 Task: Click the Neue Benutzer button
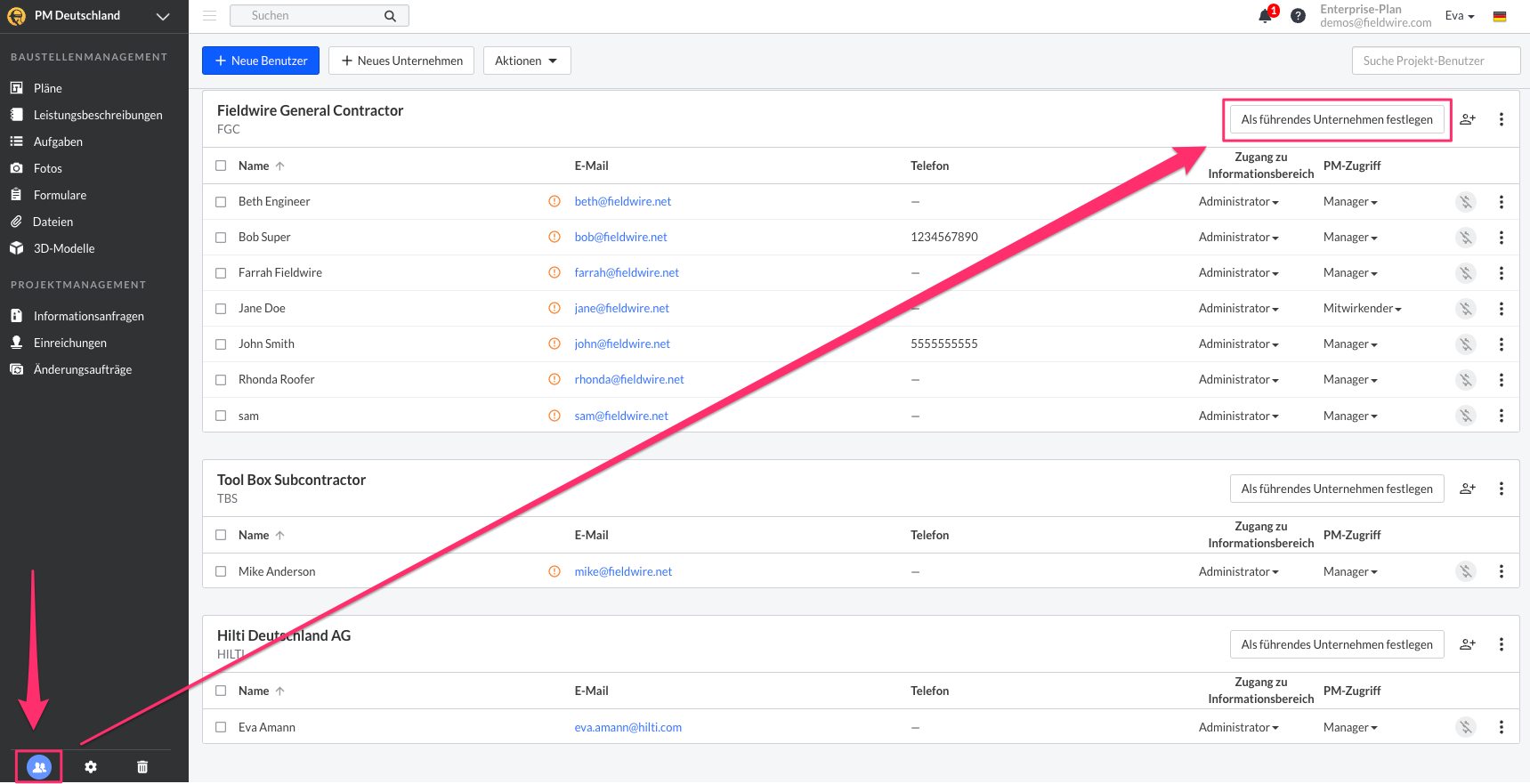(261, 61)
